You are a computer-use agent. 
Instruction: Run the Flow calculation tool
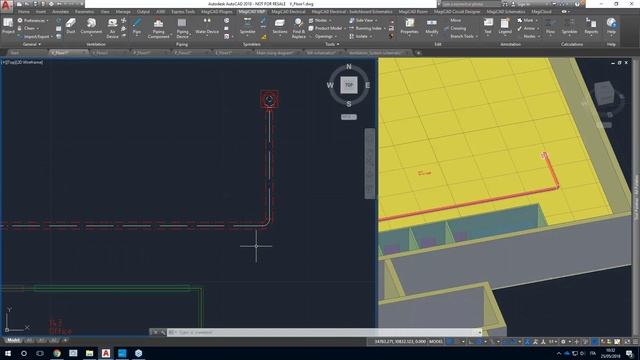coord(550,26)
